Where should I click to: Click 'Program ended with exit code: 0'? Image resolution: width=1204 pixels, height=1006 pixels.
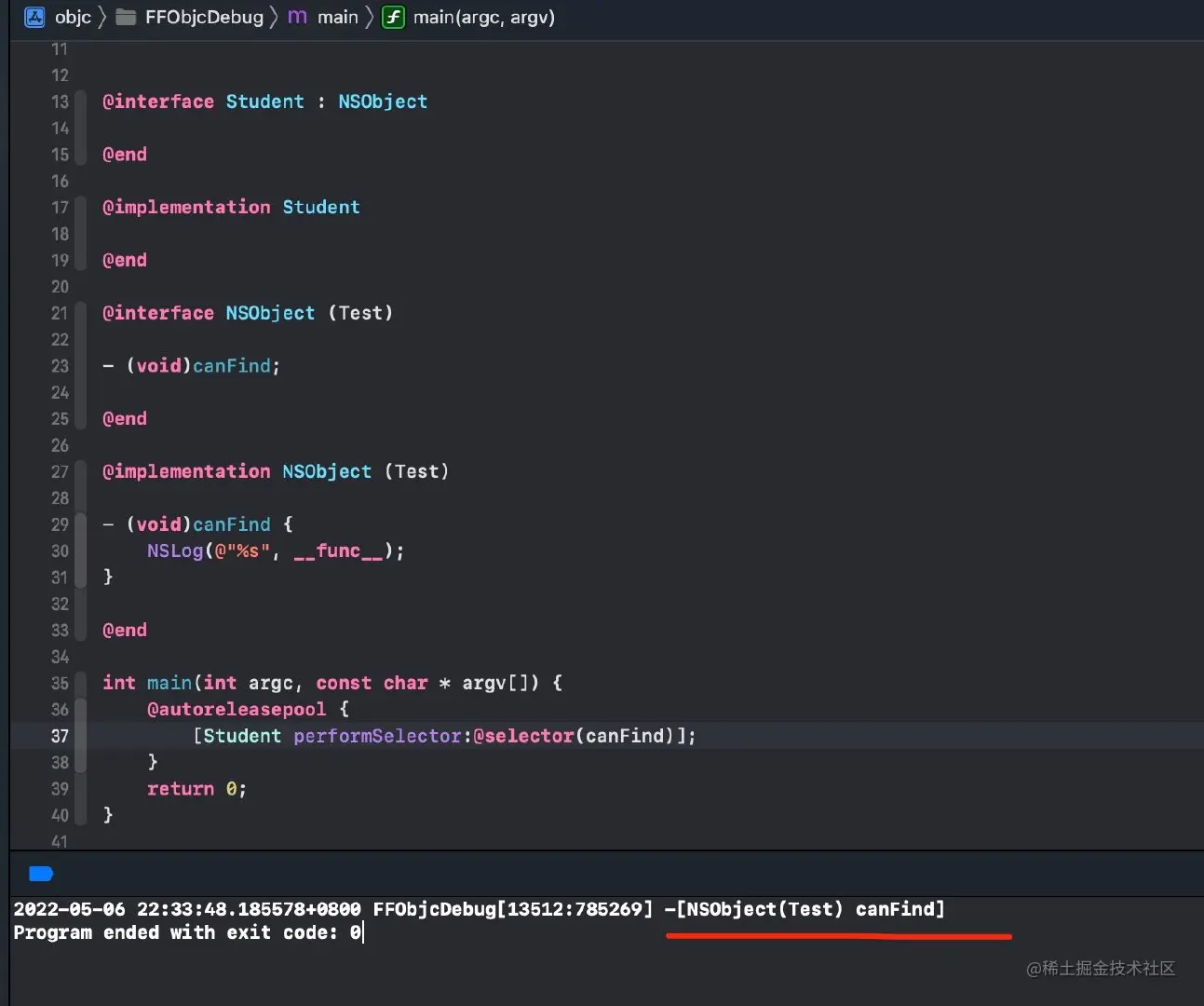point(187,932)
